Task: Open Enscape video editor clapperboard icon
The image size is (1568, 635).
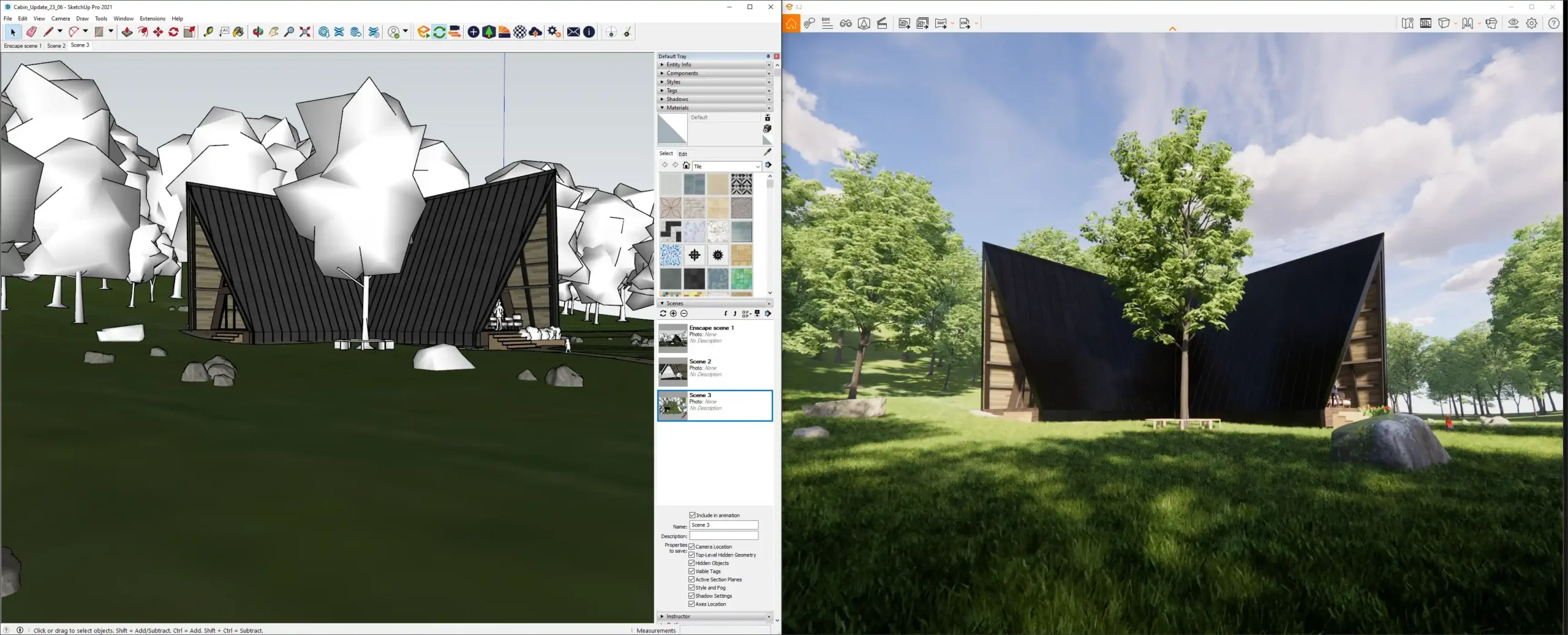Action: pyautogui.click(x=882, y=23)
